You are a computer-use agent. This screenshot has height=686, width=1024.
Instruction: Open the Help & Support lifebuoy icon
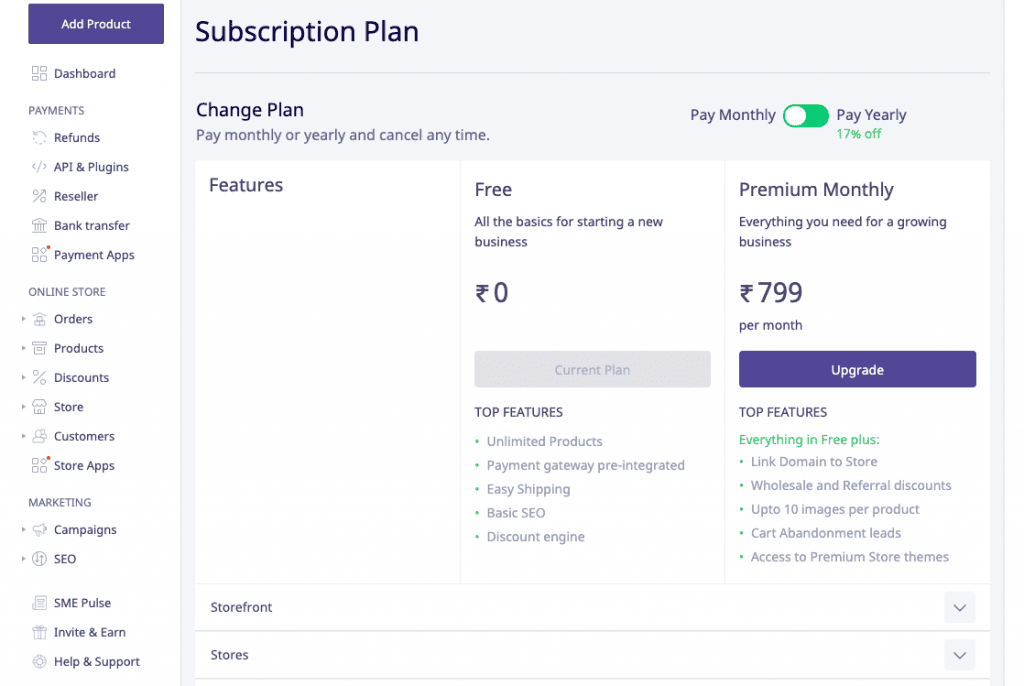click(39, 661)
